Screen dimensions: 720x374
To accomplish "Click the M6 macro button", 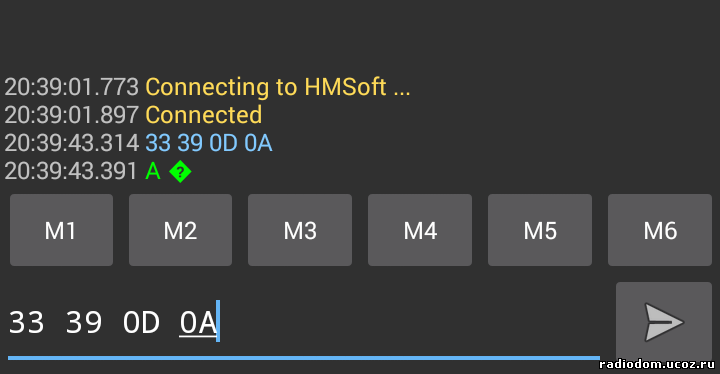I will tap(660, 230).
